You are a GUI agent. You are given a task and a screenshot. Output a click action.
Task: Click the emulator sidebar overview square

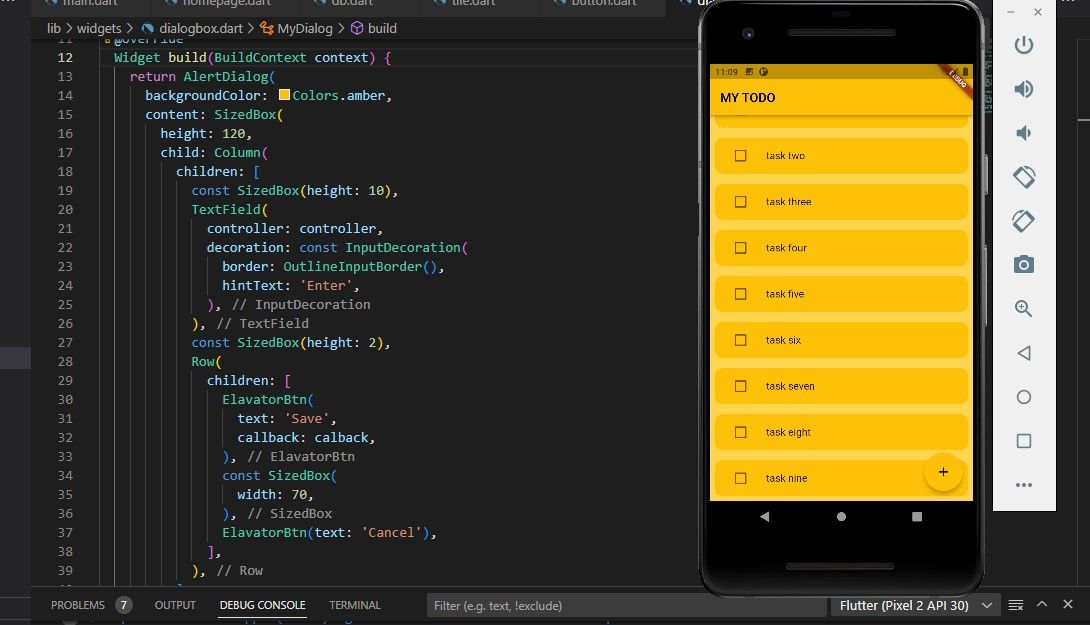(x=1023, y=441)
